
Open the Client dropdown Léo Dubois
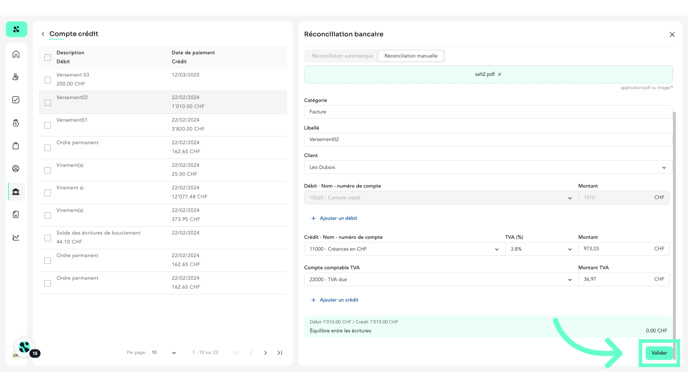click(487, 167)
